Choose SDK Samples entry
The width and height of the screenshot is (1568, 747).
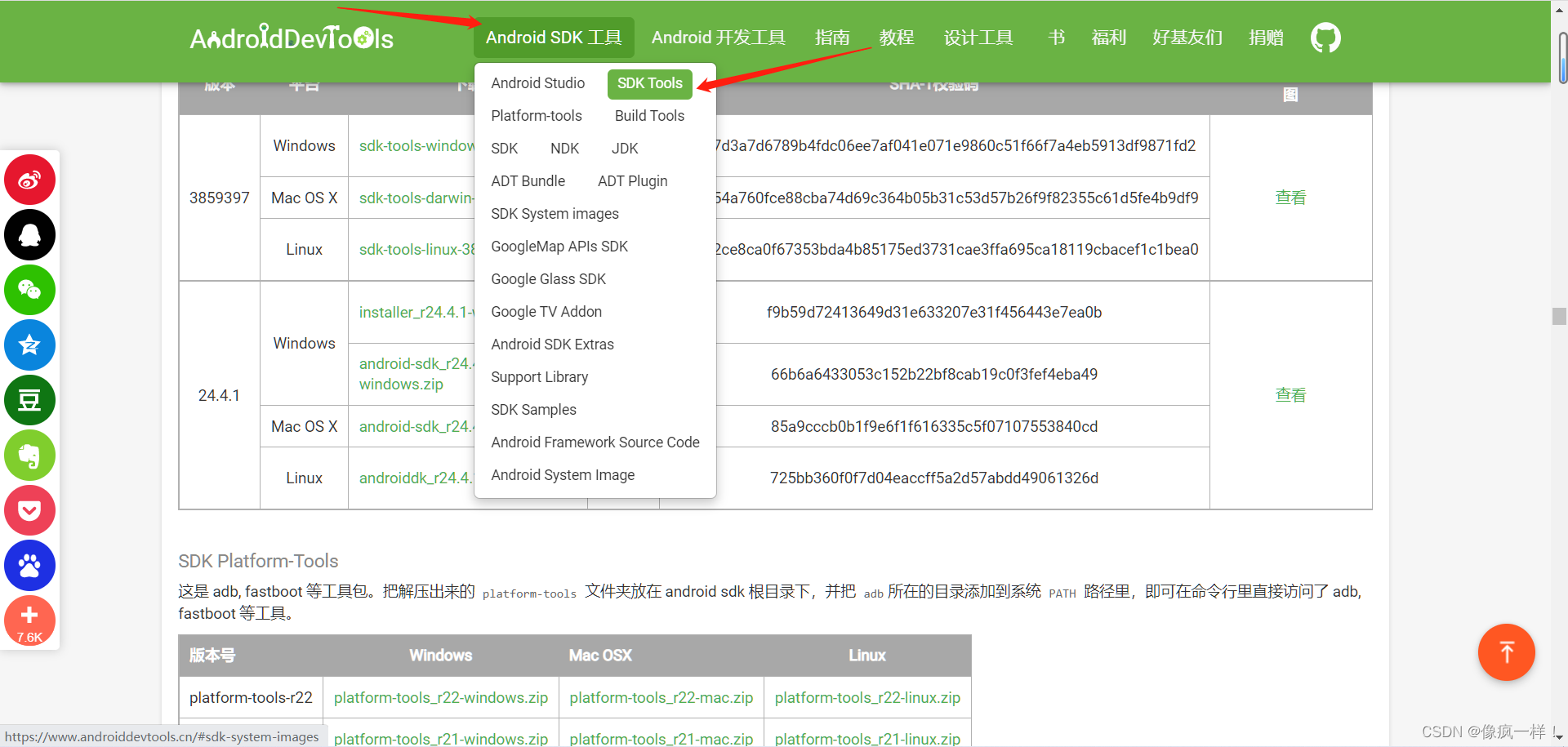pos(534,410)
